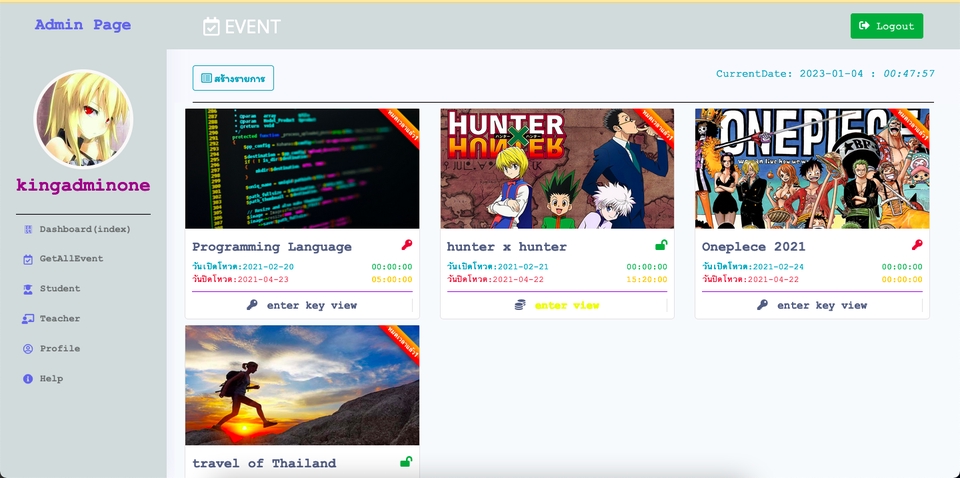960x478 pixels.
Task: Click the Admin Page heading
Action: (x=83, y=25)
